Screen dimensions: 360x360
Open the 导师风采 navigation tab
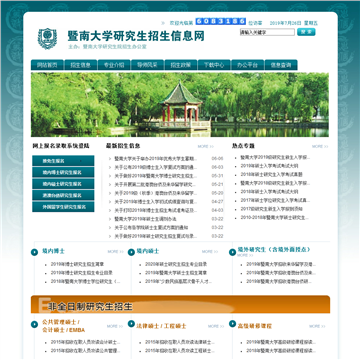coord(147,65)
